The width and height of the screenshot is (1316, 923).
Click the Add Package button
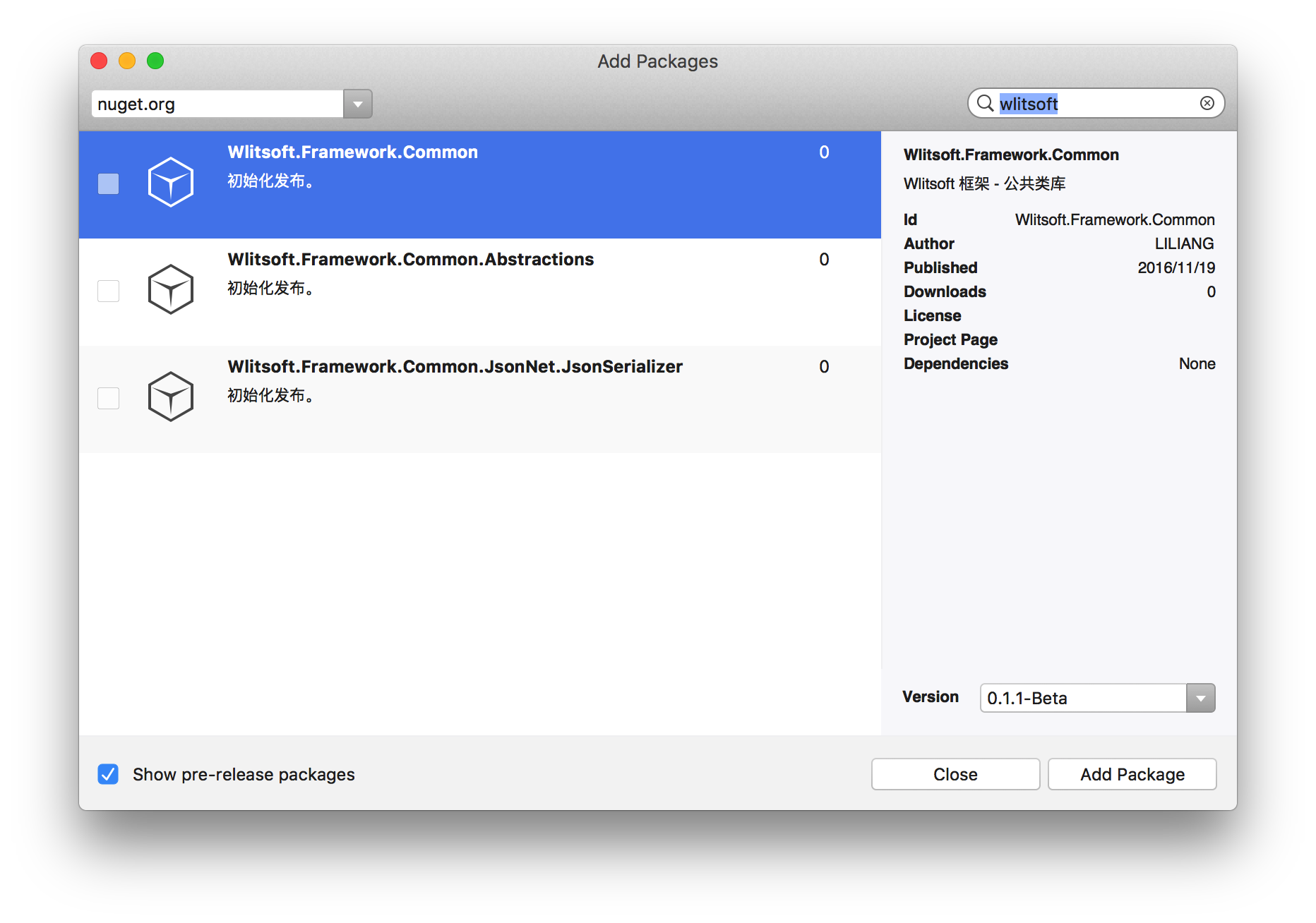pyautogui.click(x=1132, y=774)
